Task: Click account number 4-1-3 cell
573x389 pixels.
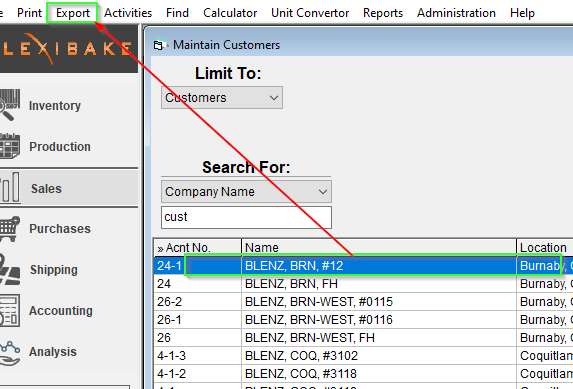Action: point(197,356)
